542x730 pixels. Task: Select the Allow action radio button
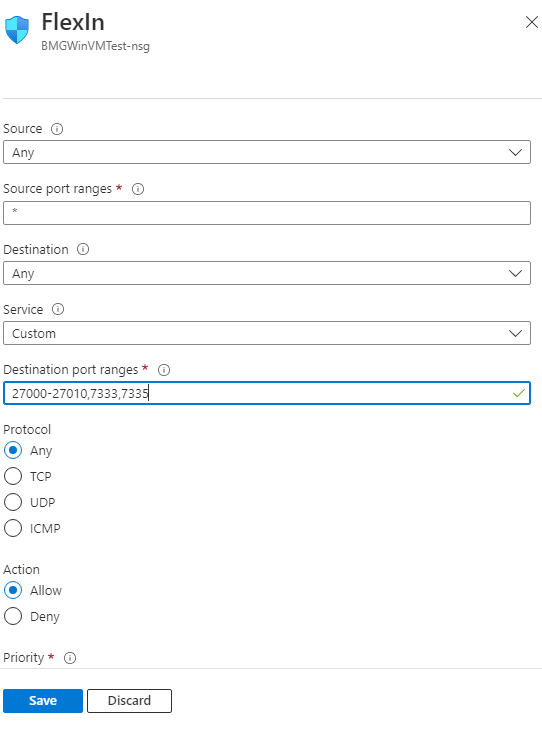click(13, 590)
